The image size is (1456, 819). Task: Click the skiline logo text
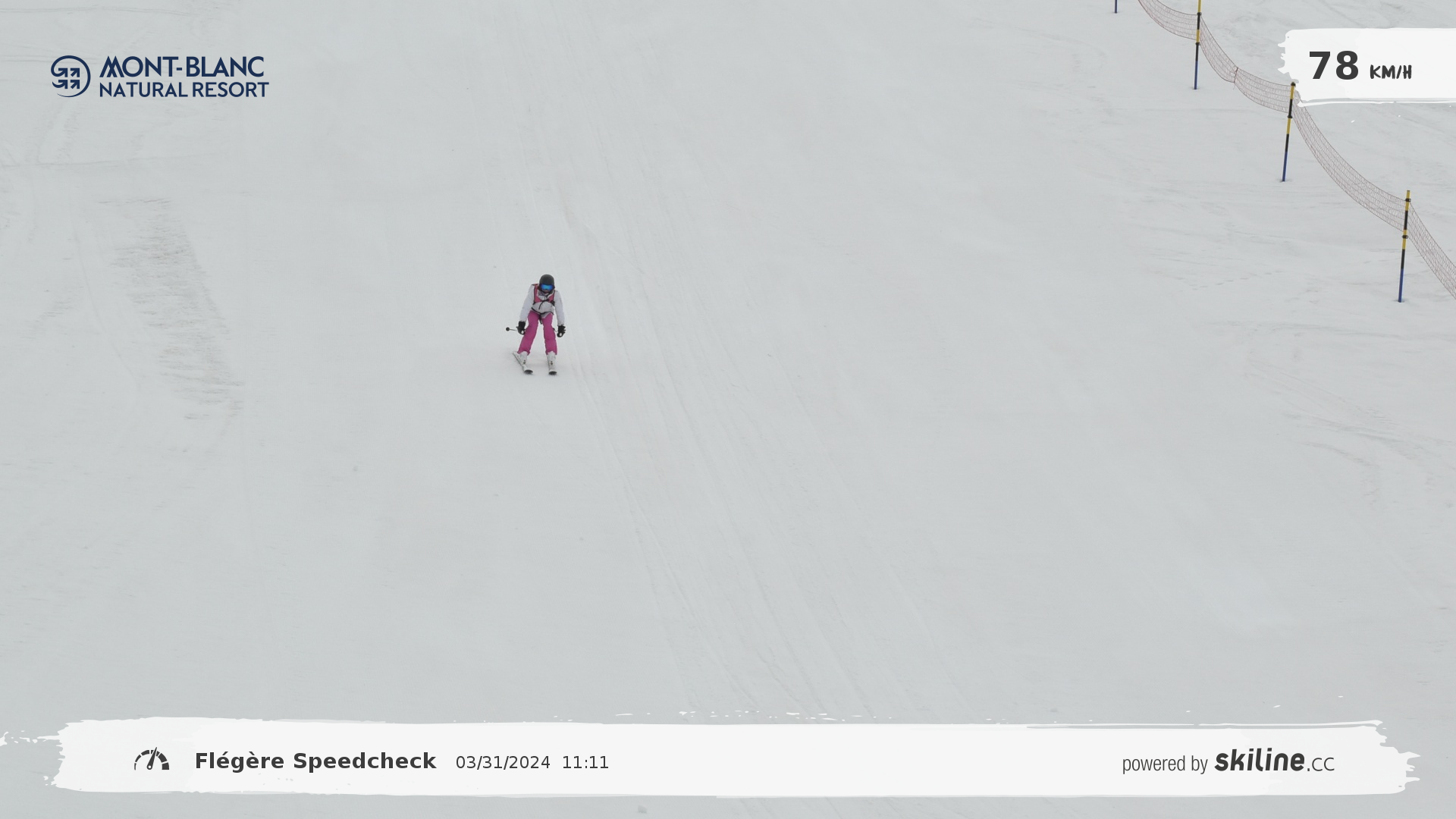pos(1259,760)
